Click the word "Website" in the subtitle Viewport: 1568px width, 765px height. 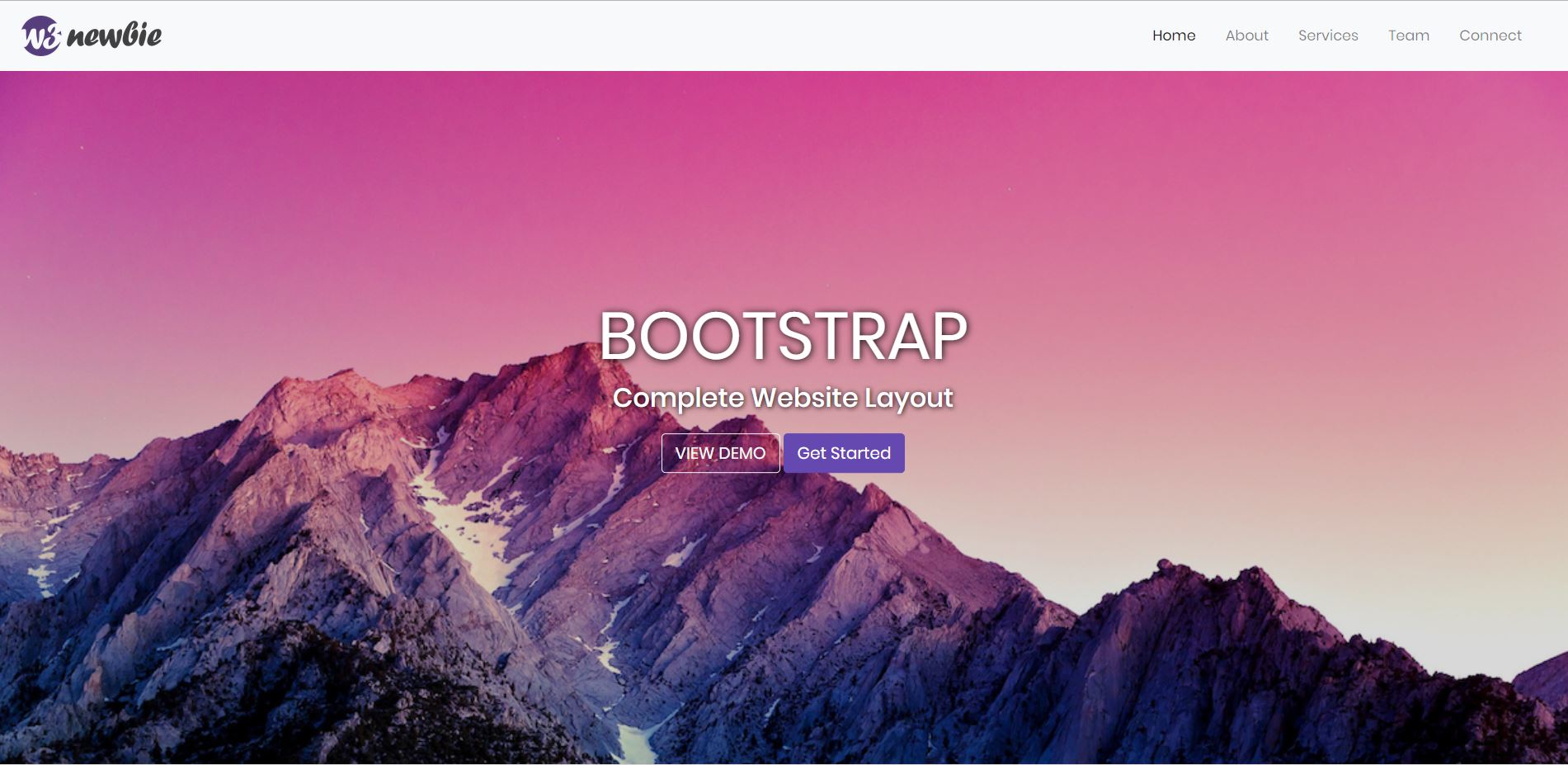pyautogui.click(x=804, y=398)
